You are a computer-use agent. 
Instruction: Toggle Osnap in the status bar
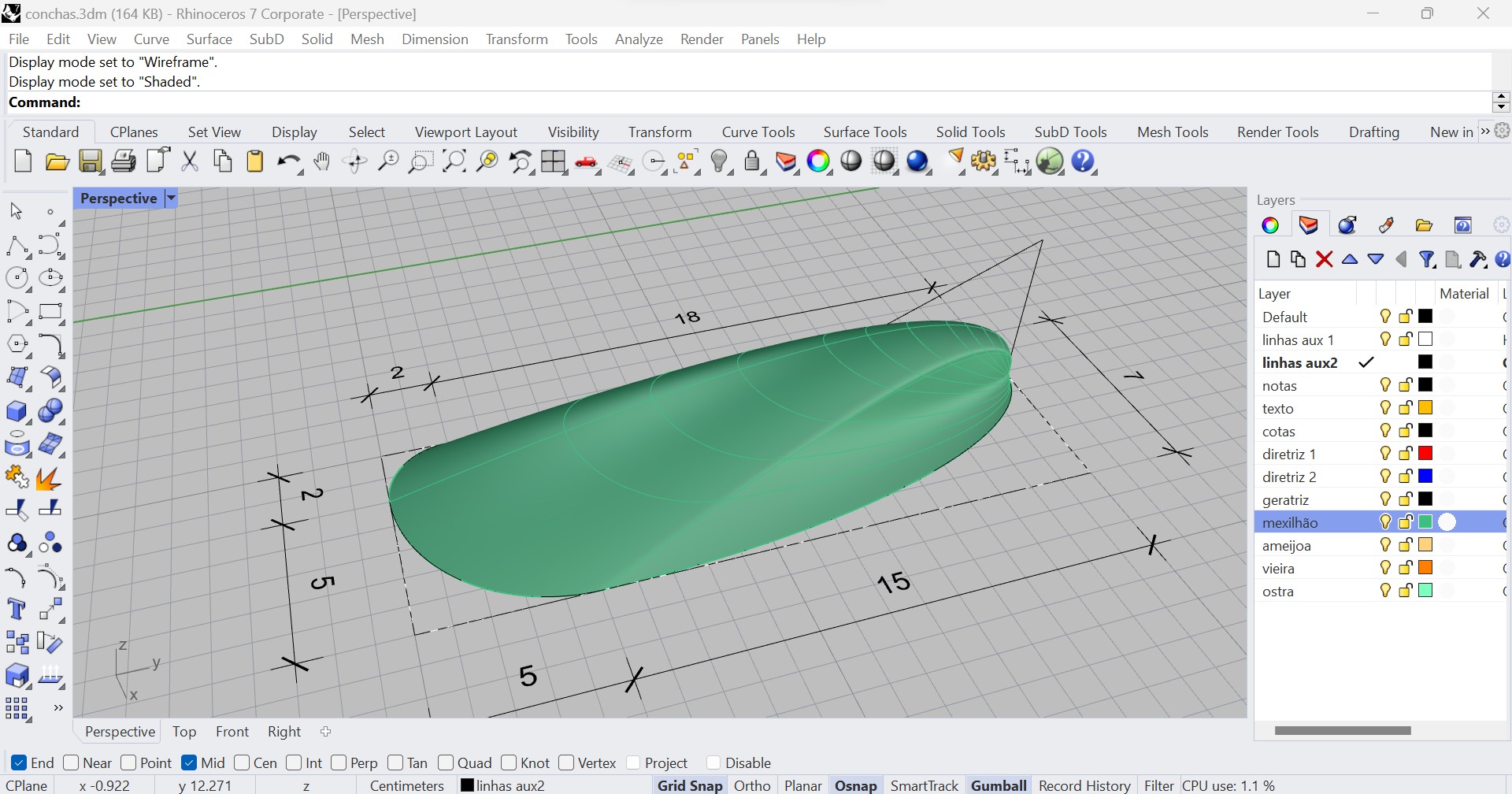[x=856, y=785]
